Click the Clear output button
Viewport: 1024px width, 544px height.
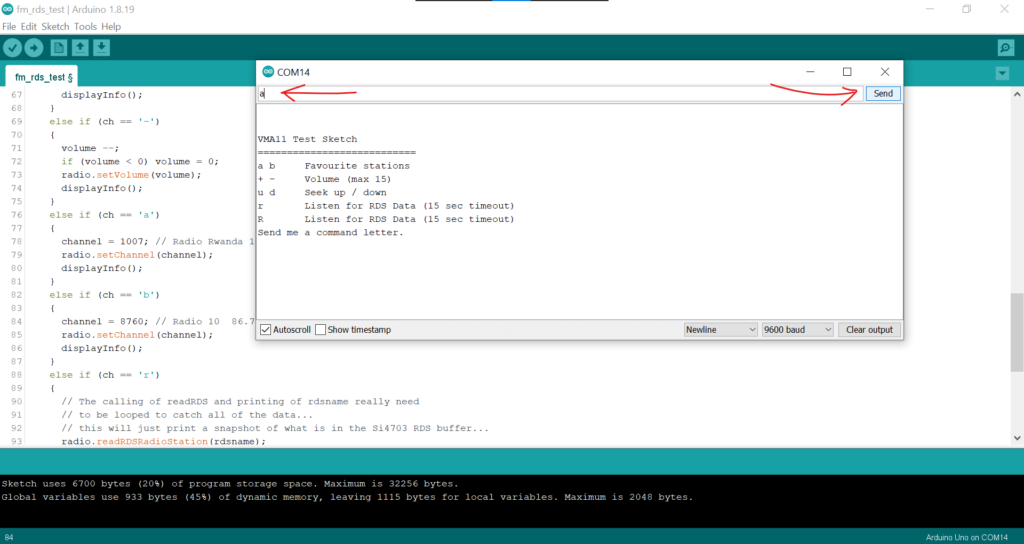pyautogui.click(x=869, y=330)
